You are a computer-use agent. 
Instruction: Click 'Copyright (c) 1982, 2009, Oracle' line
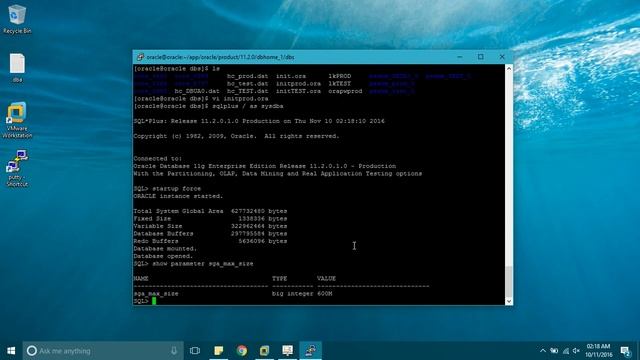236,136
